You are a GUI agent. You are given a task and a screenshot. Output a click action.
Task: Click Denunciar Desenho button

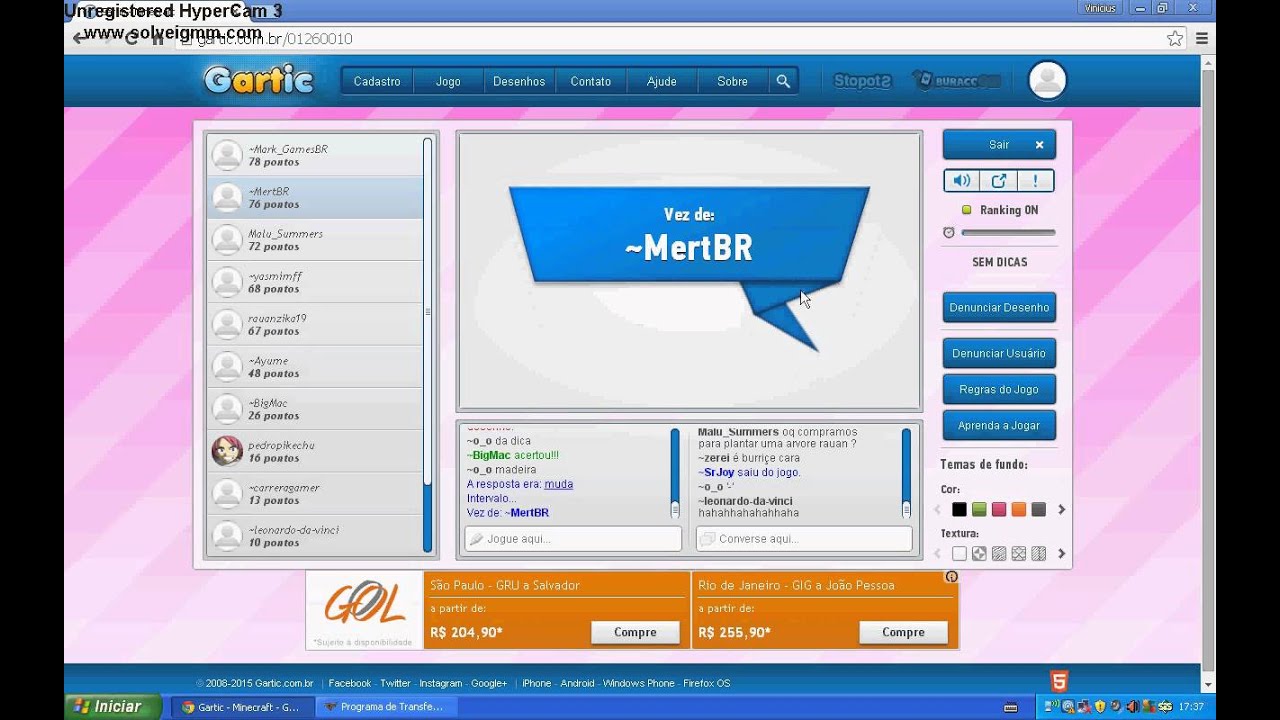999,308
